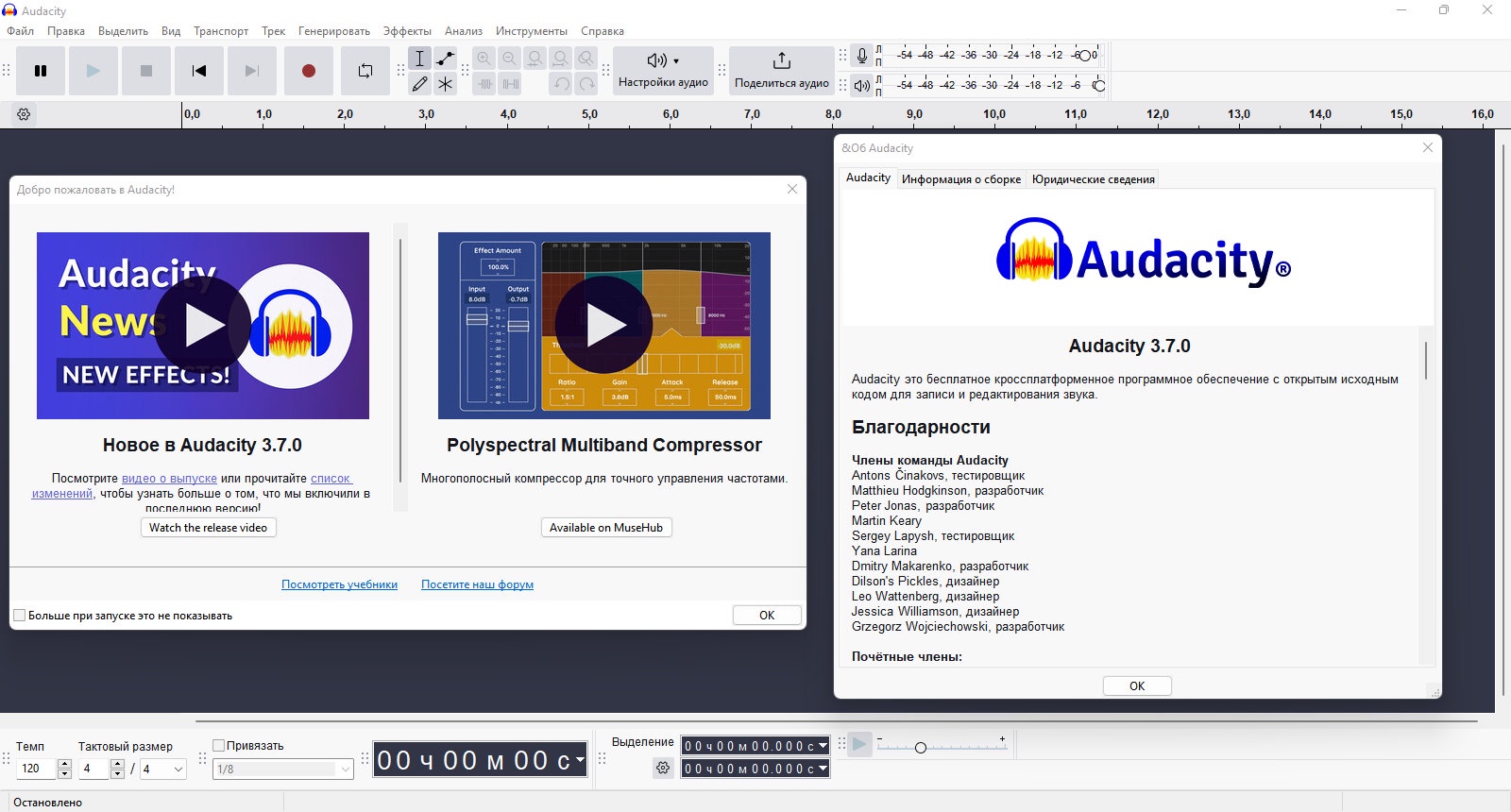The image size is (1511, 812).
Task: Decrease tempo with the down stepper arrow
Action: (65, 774)
